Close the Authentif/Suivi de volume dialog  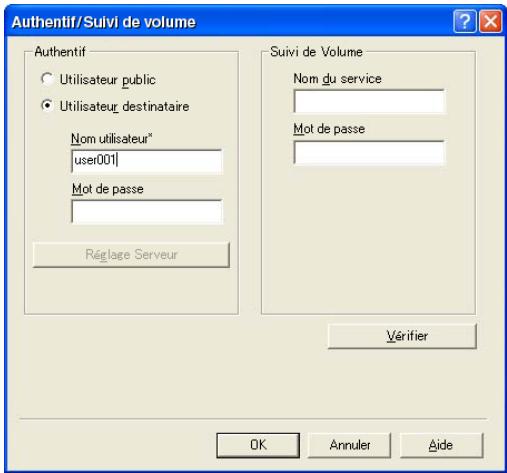[491, 21]
